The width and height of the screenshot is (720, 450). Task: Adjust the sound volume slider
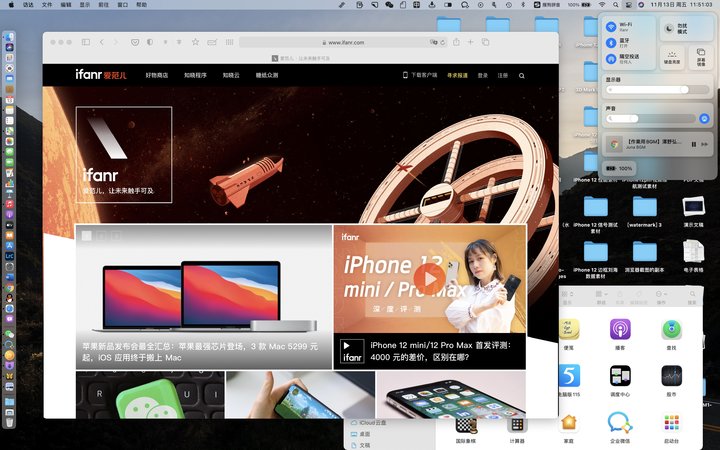[x=650, y=119]
